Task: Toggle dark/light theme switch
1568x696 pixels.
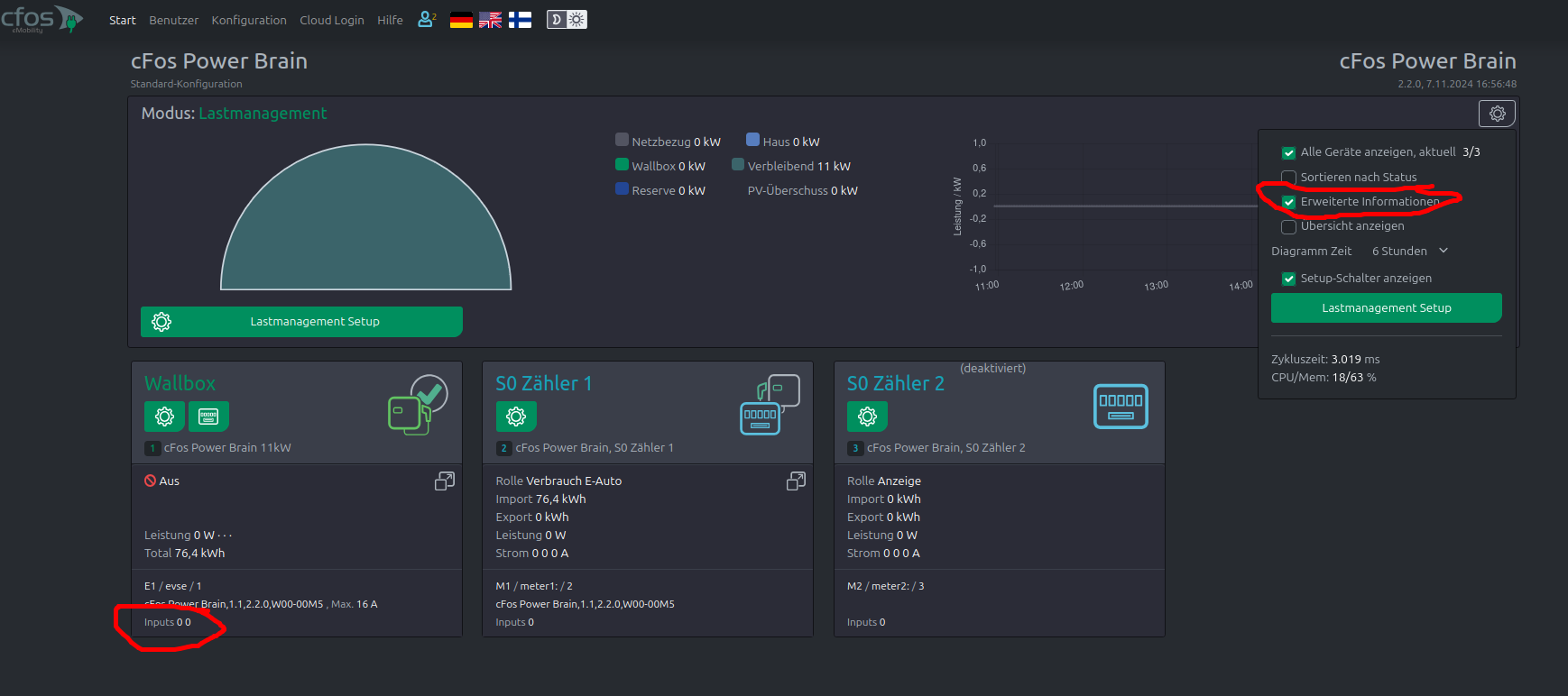Action: (x=567, y=19)
